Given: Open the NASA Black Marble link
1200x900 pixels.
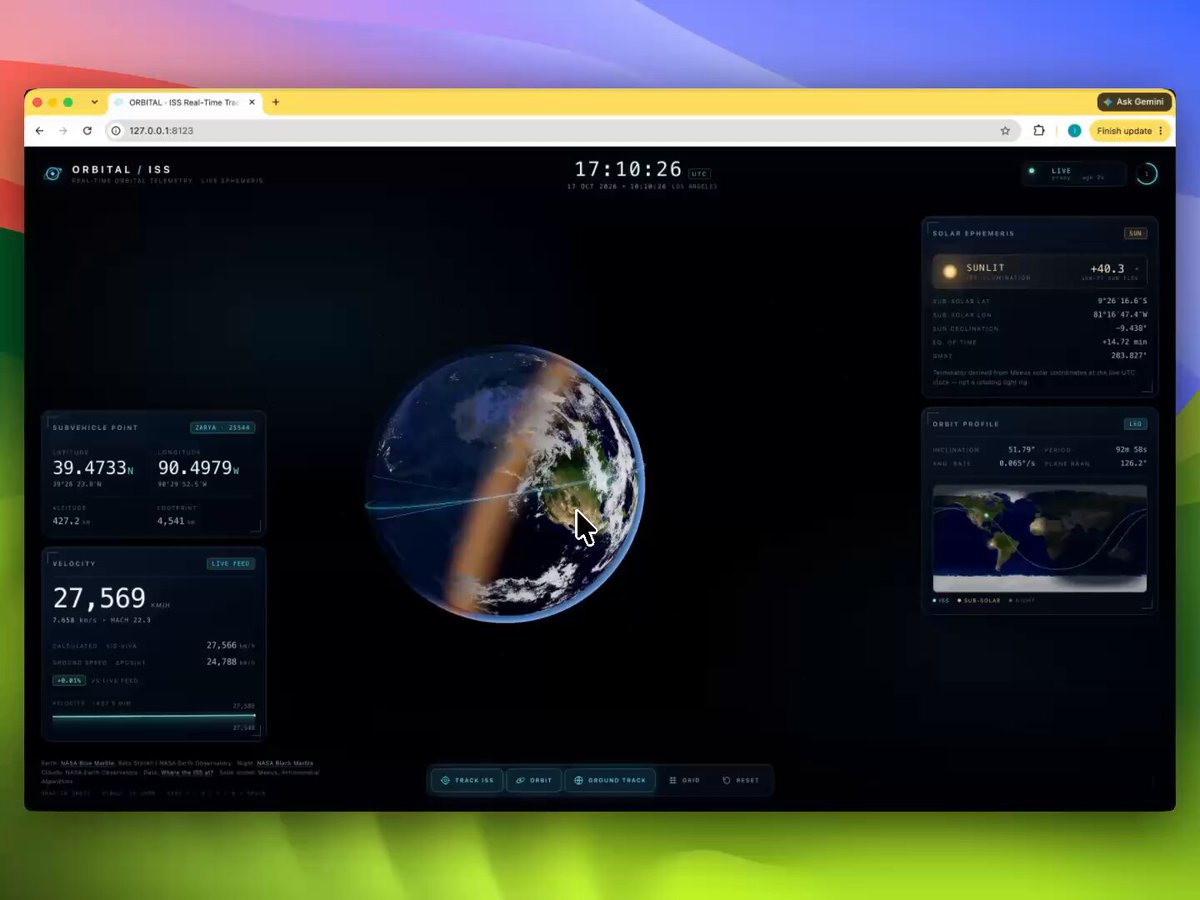Looking at the screenshot, I should tap(286, 763).
